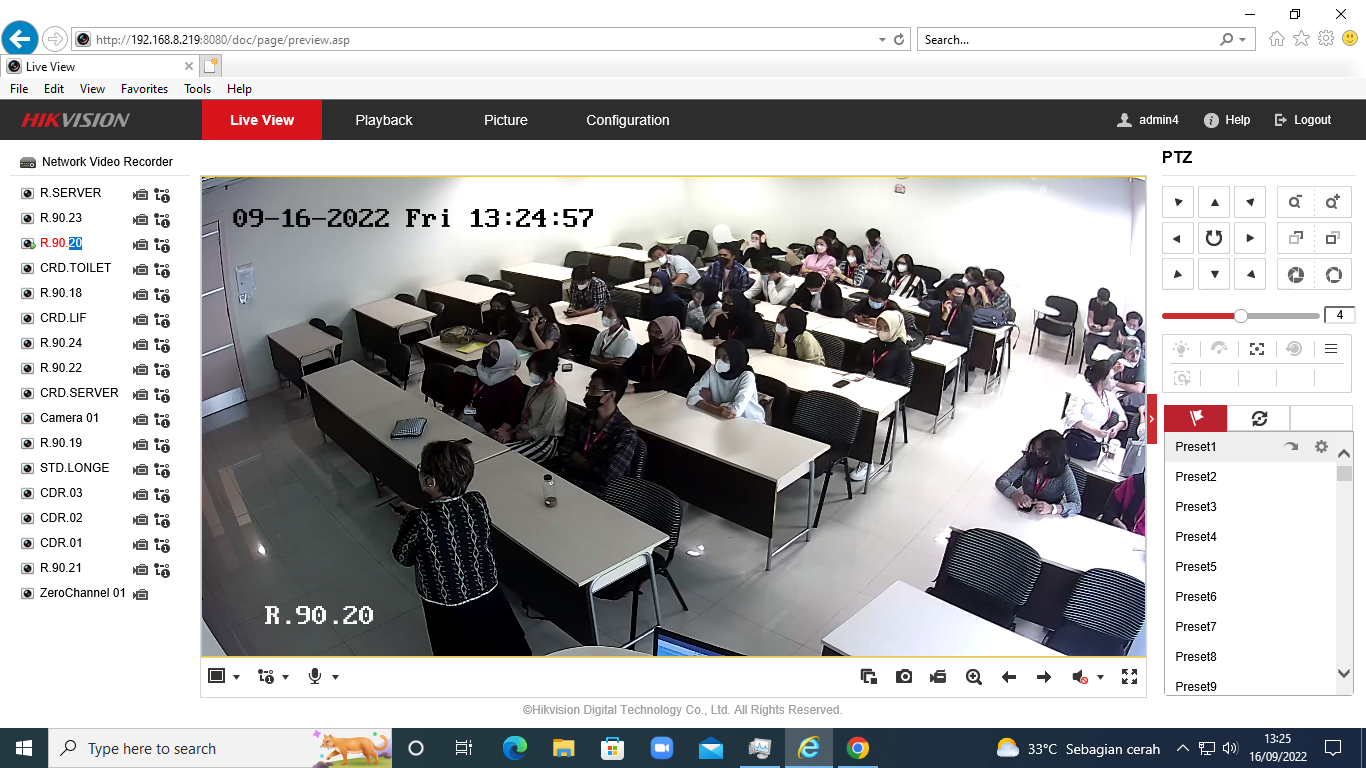The image size is (1366, 768).
Task: Switch stream type for the R.90.23 channel
Action: click(162, 220)
